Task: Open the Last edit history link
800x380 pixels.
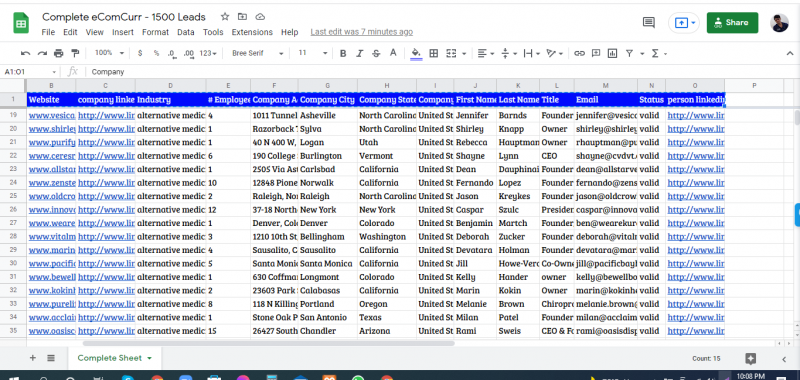Action: [x=362, y=32]
